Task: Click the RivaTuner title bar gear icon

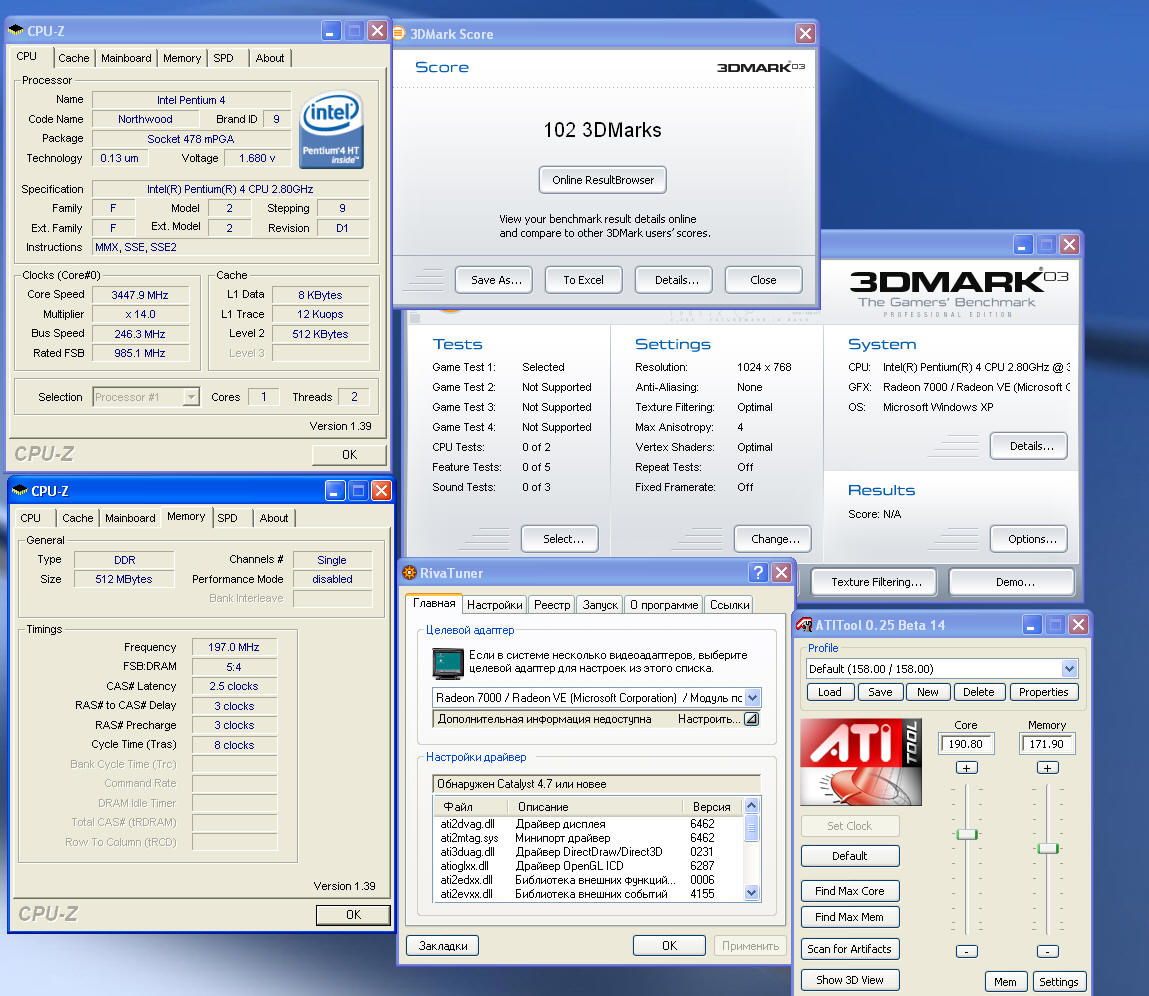Action: [x=410, y=572]
